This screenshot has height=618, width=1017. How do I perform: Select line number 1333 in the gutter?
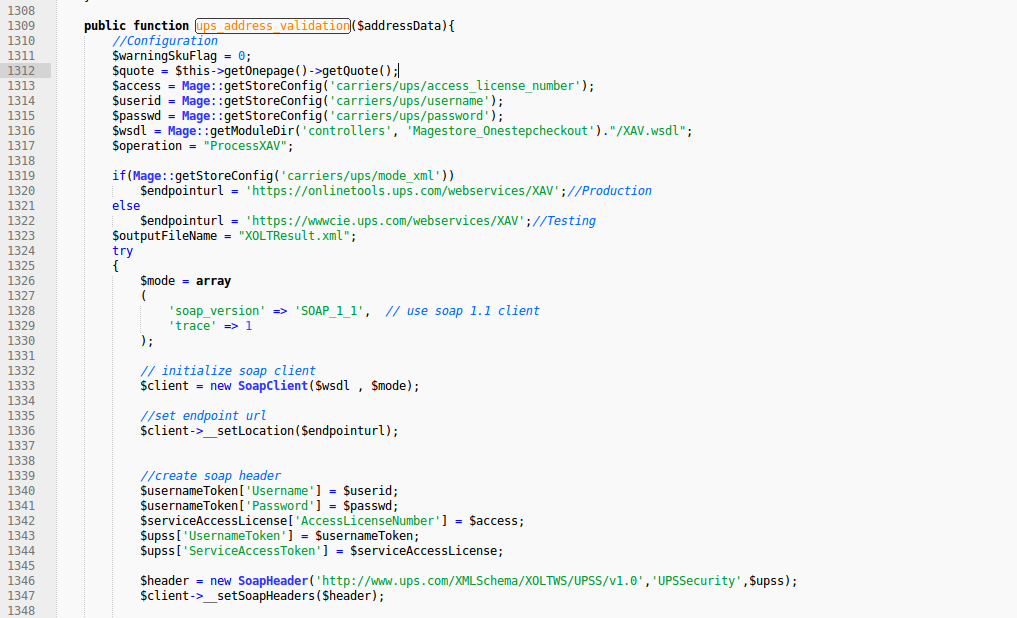point(21,386)
